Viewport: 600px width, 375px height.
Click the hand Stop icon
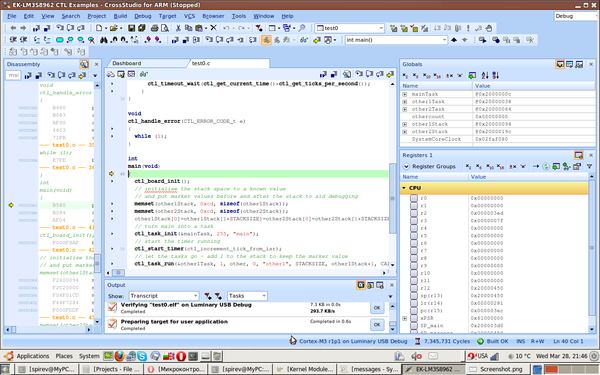click(489, 28)
